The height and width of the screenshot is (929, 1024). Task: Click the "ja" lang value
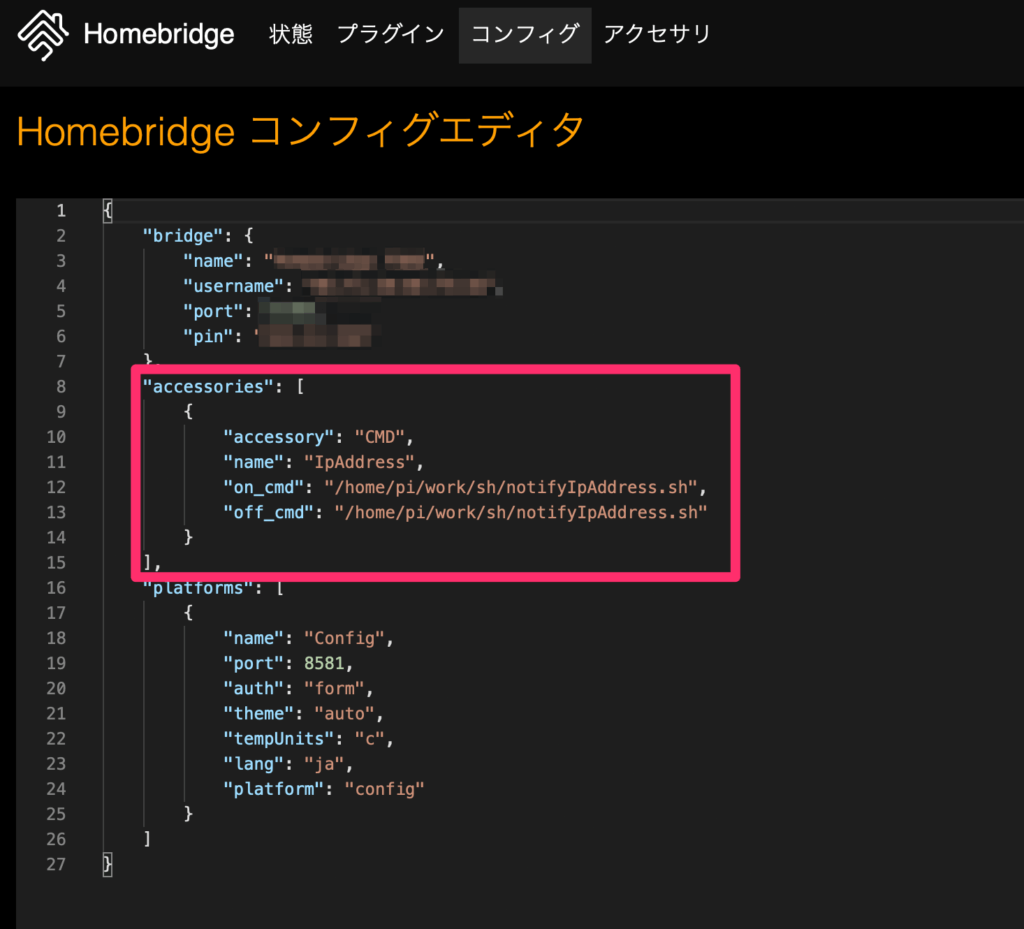(324, 764)
